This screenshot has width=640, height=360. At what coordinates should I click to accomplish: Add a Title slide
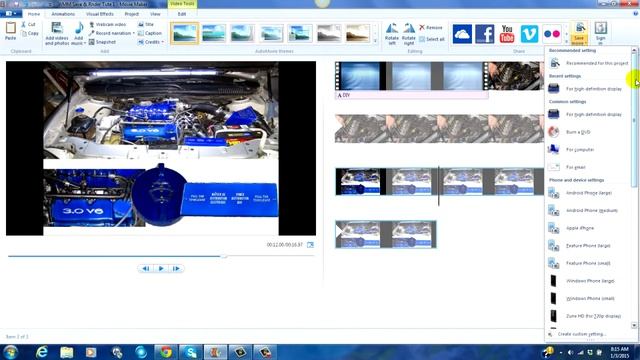(x=146, y=24)
